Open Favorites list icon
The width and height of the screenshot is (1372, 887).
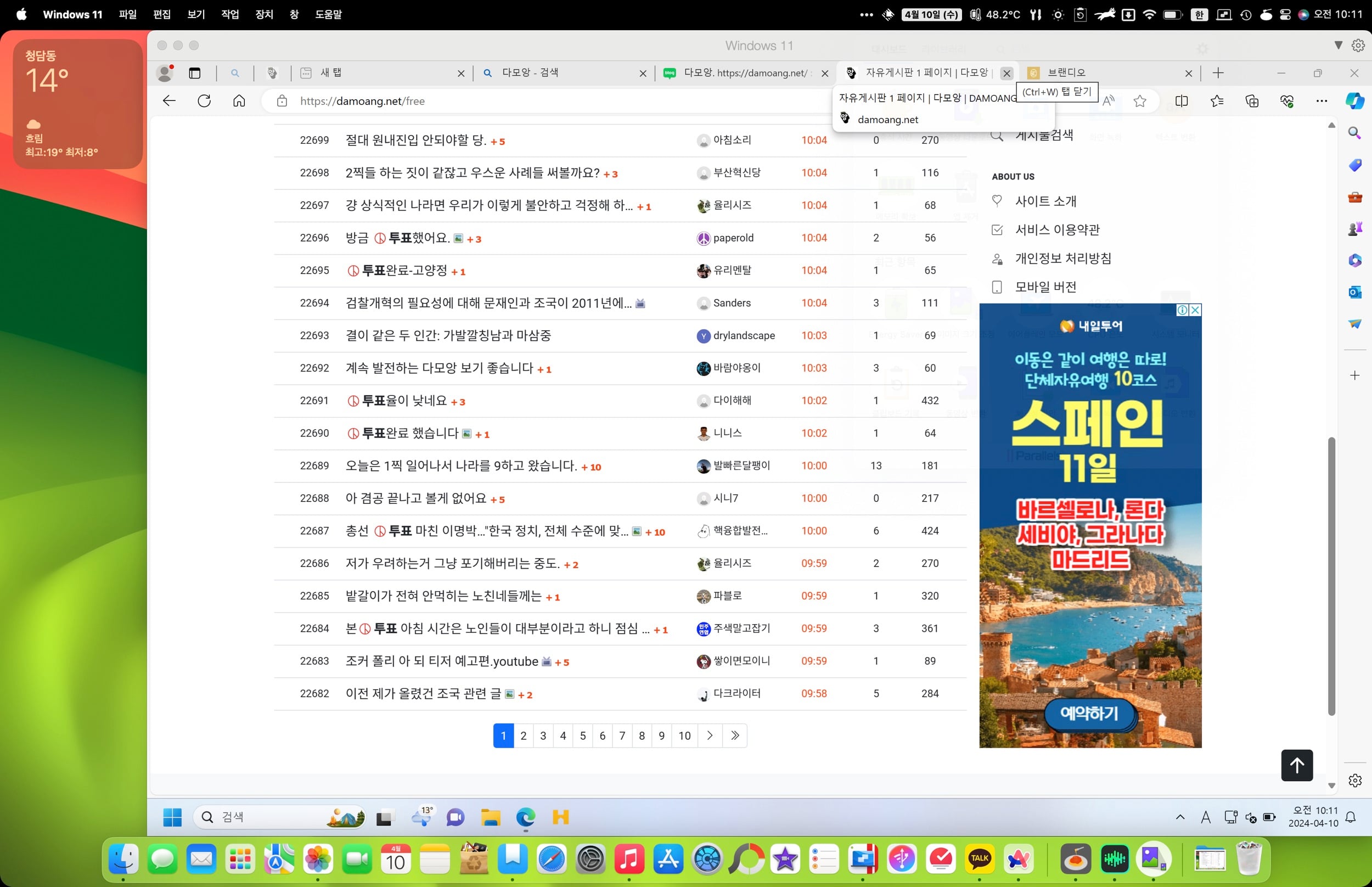1217,102
